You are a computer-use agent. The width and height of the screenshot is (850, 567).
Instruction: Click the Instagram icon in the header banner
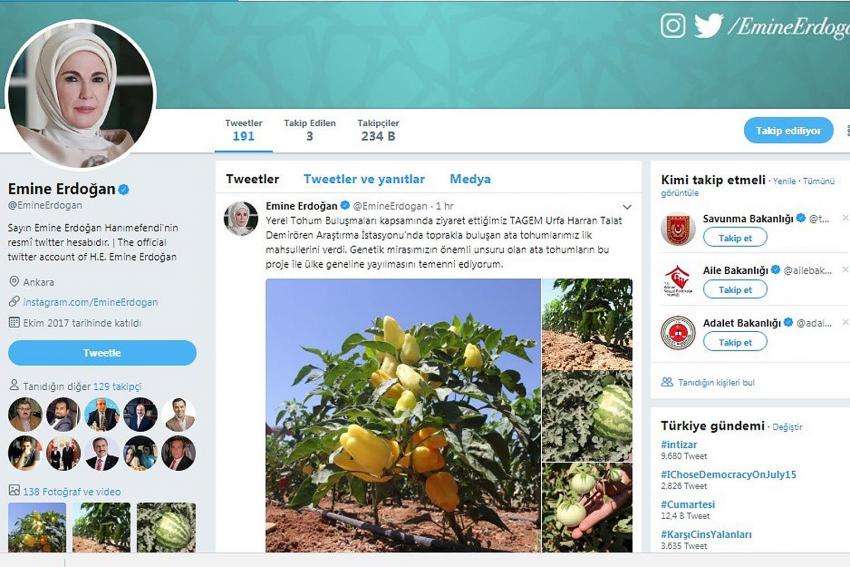coord(673,25)
